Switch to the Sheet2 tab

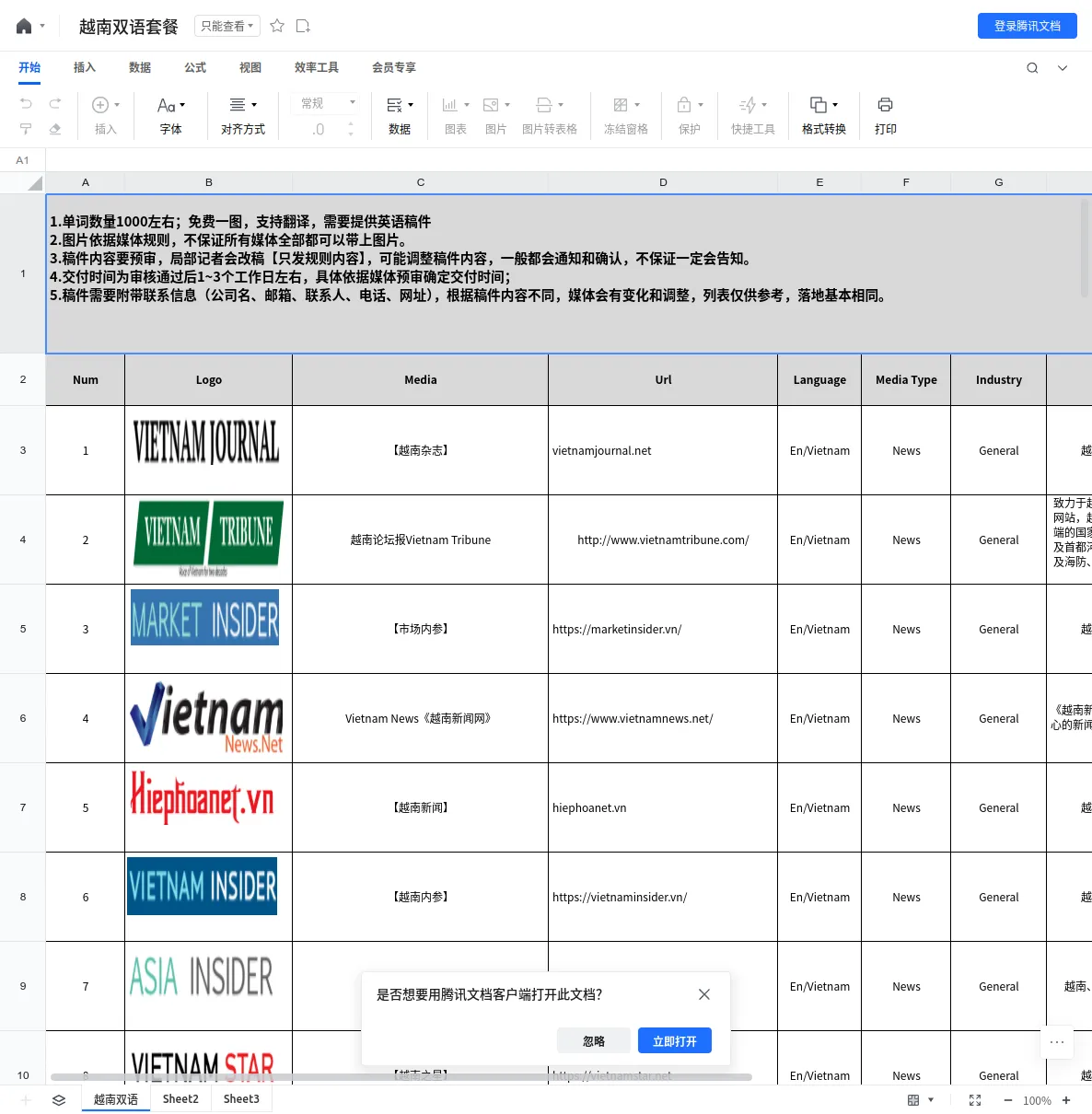click(x=180, y=1099)
